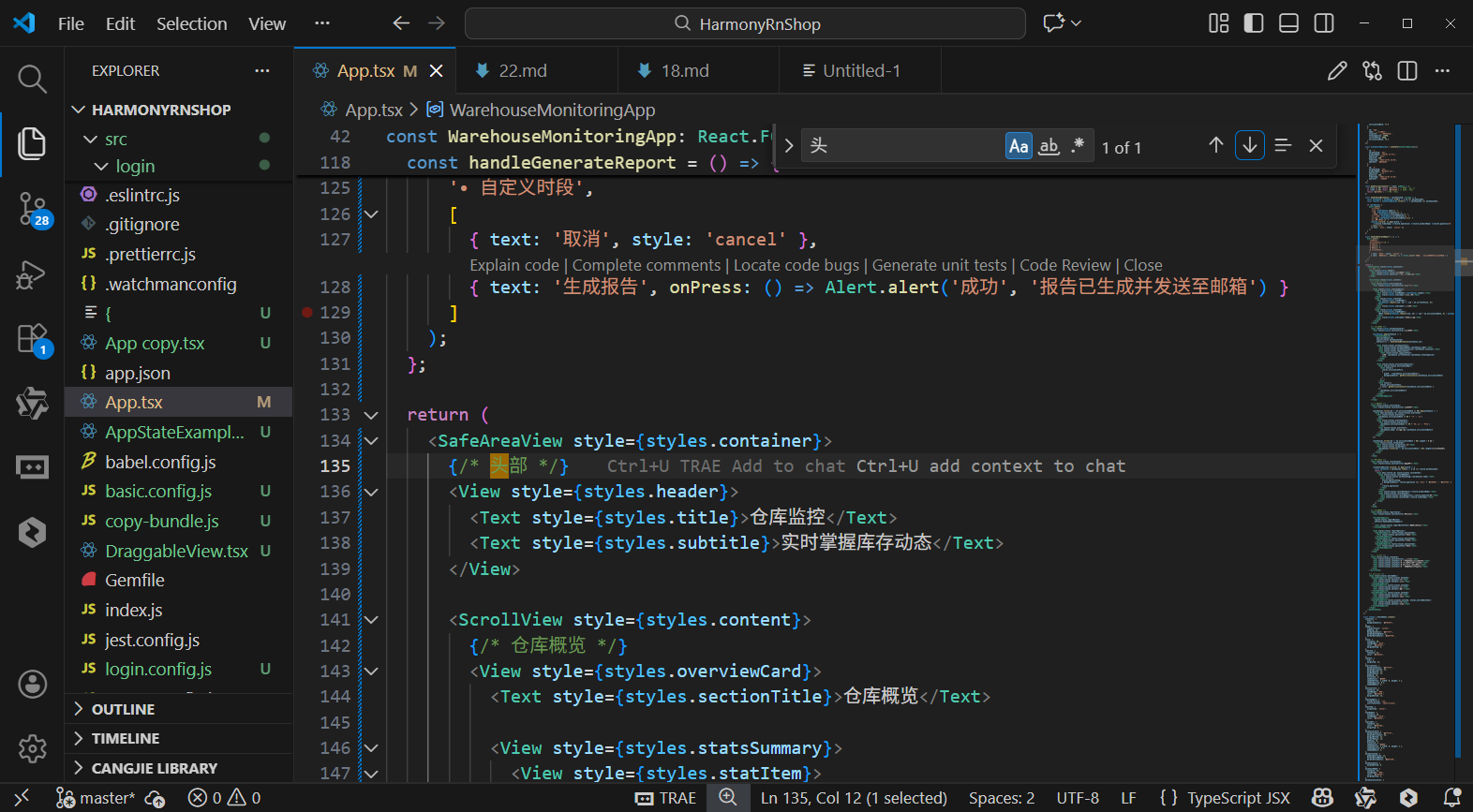The image size is (1473, 812).
Task: Open notifications bell in status bar
Action: 1452,798
